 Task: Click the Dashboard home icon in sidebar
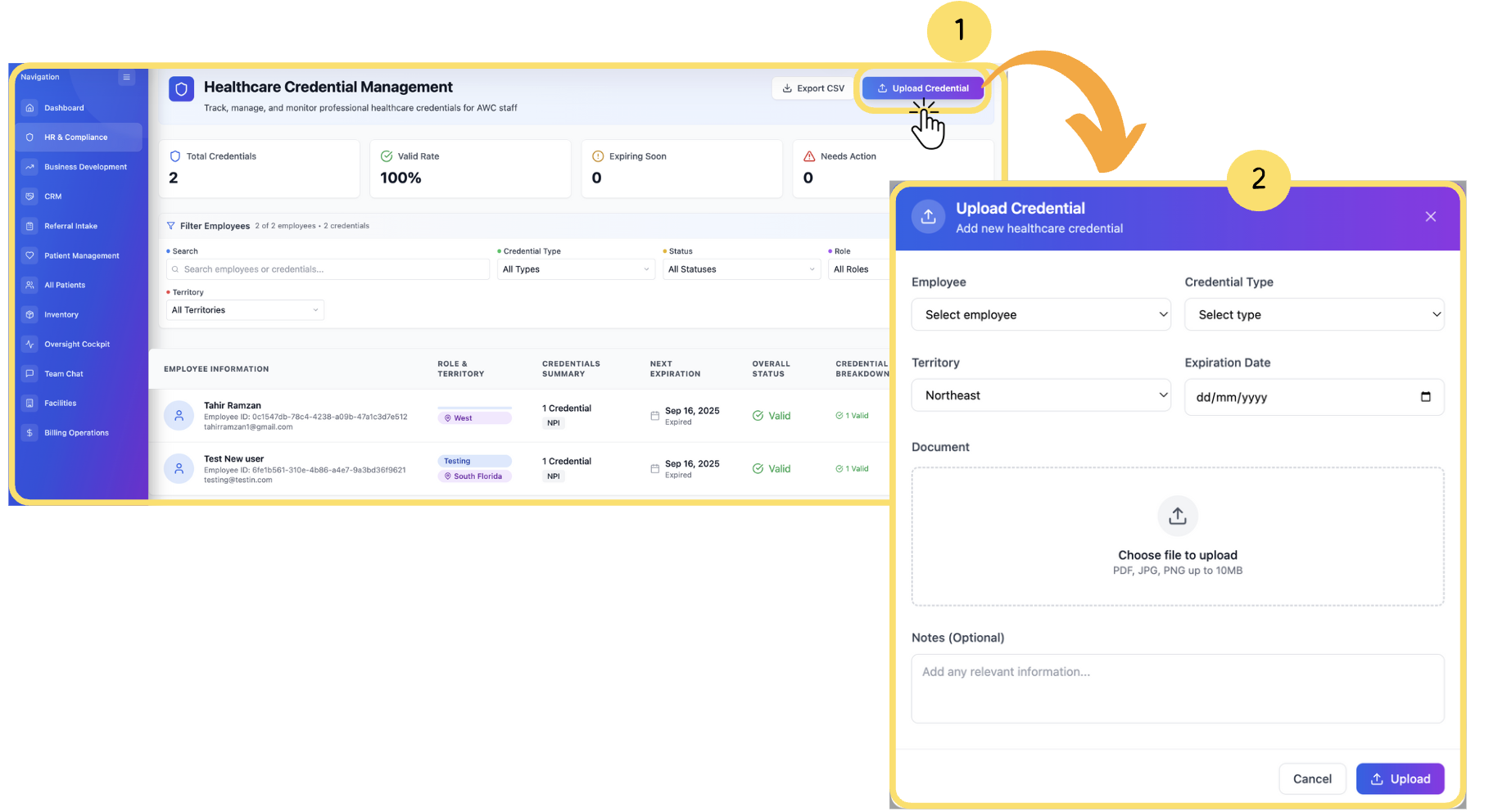tap(30, 108)
